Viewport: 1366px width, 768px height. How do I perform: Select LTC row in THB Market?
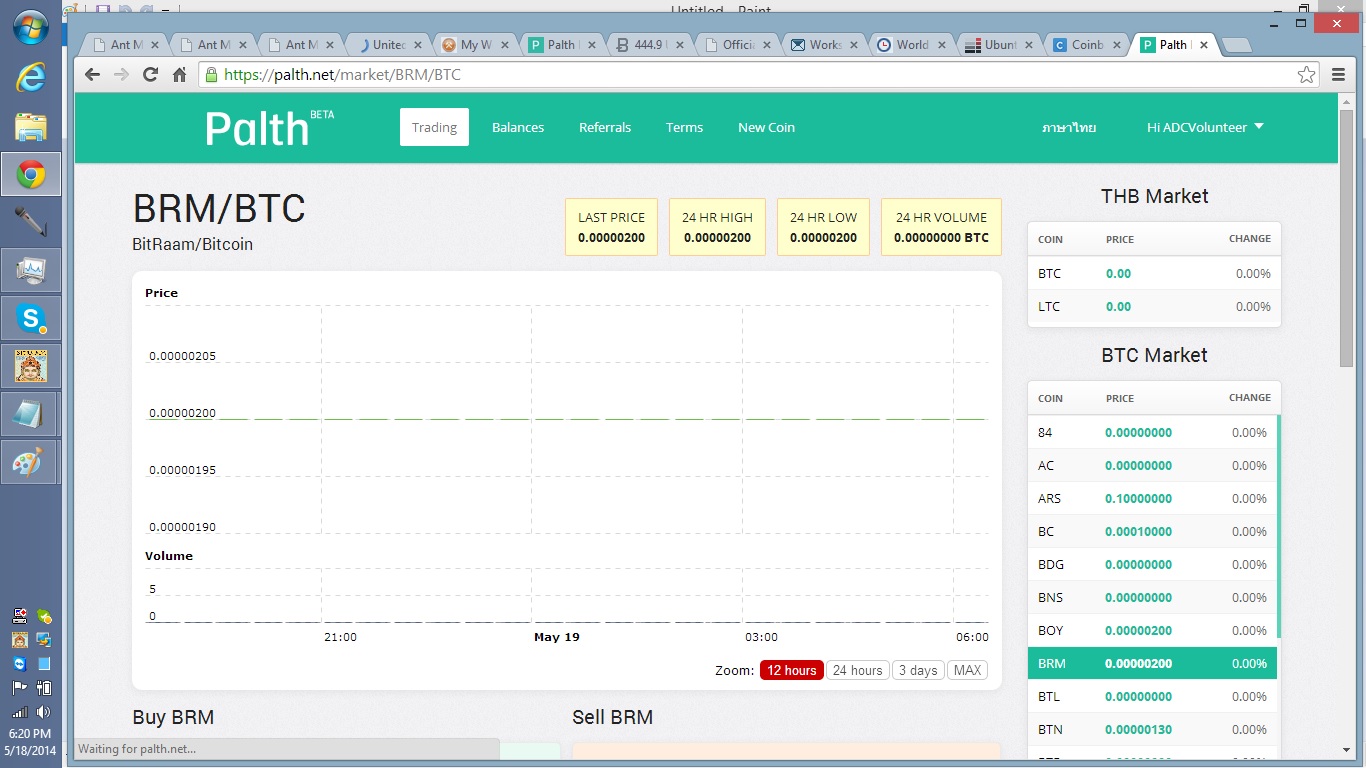pyautogui.click(x=1154, y=306)
